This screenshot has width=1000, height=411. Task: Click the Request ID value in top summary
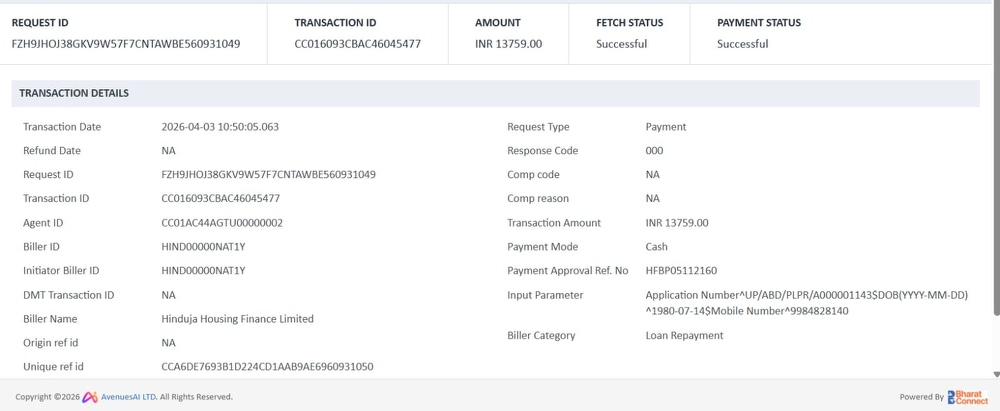tap(126, 44)
